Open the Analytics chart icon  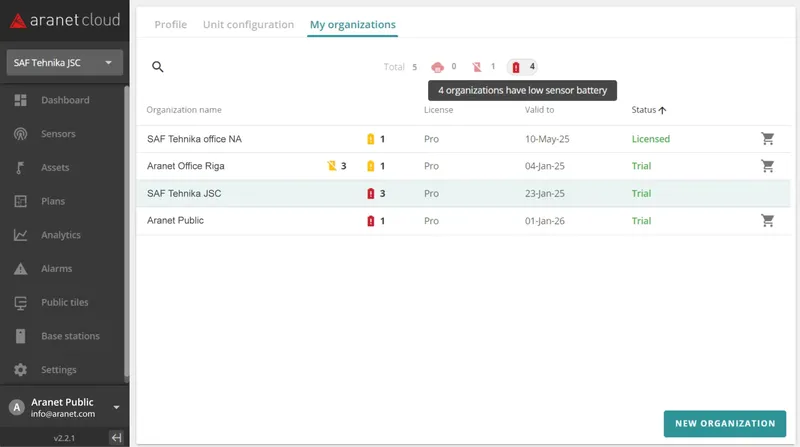coord(20,235)
